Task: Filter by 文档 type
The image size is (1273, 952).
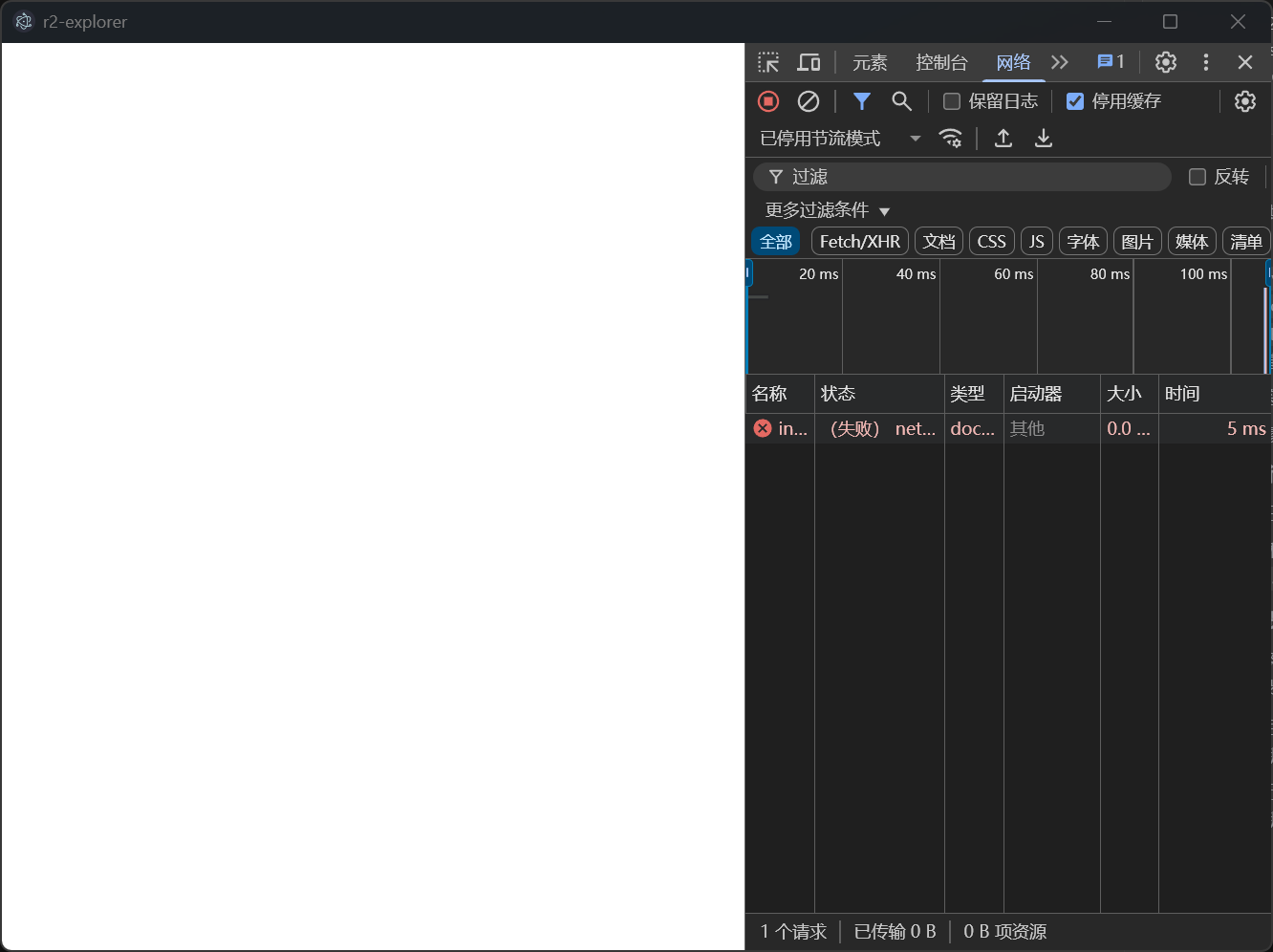Action: (x=939, y=242)
